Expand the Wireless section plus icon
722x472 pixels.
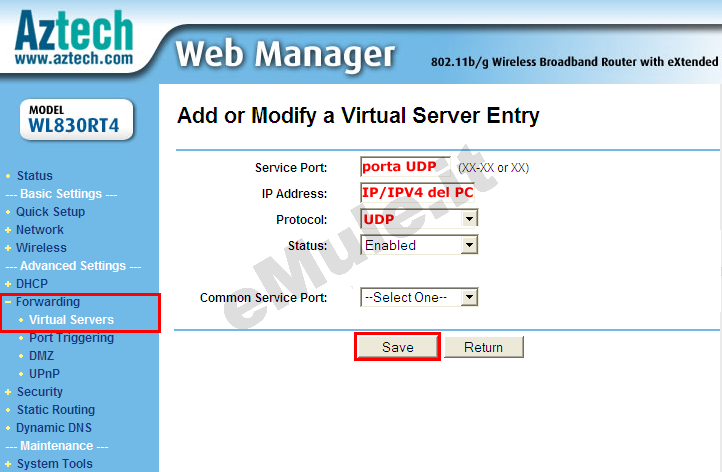coord(8,248)
